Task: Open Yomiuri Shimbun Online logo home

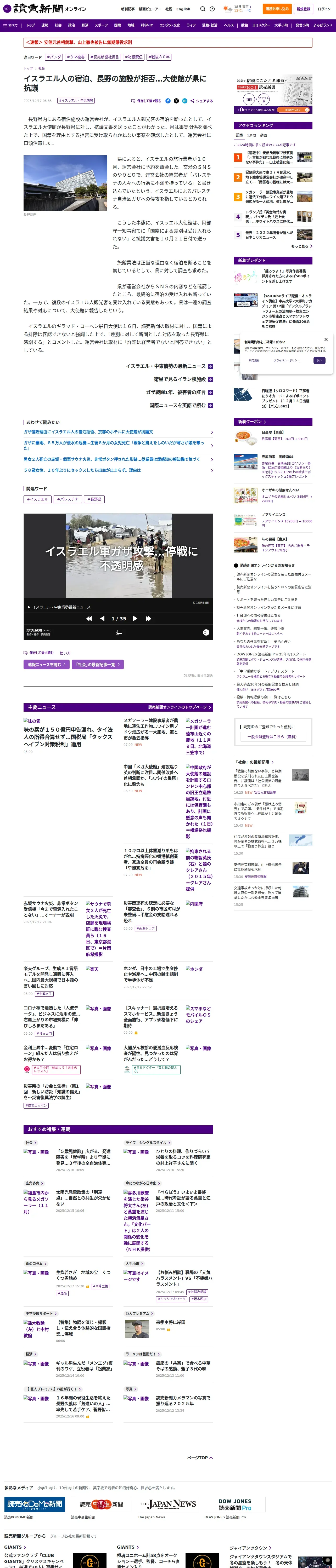Action: tap(44, 9)
